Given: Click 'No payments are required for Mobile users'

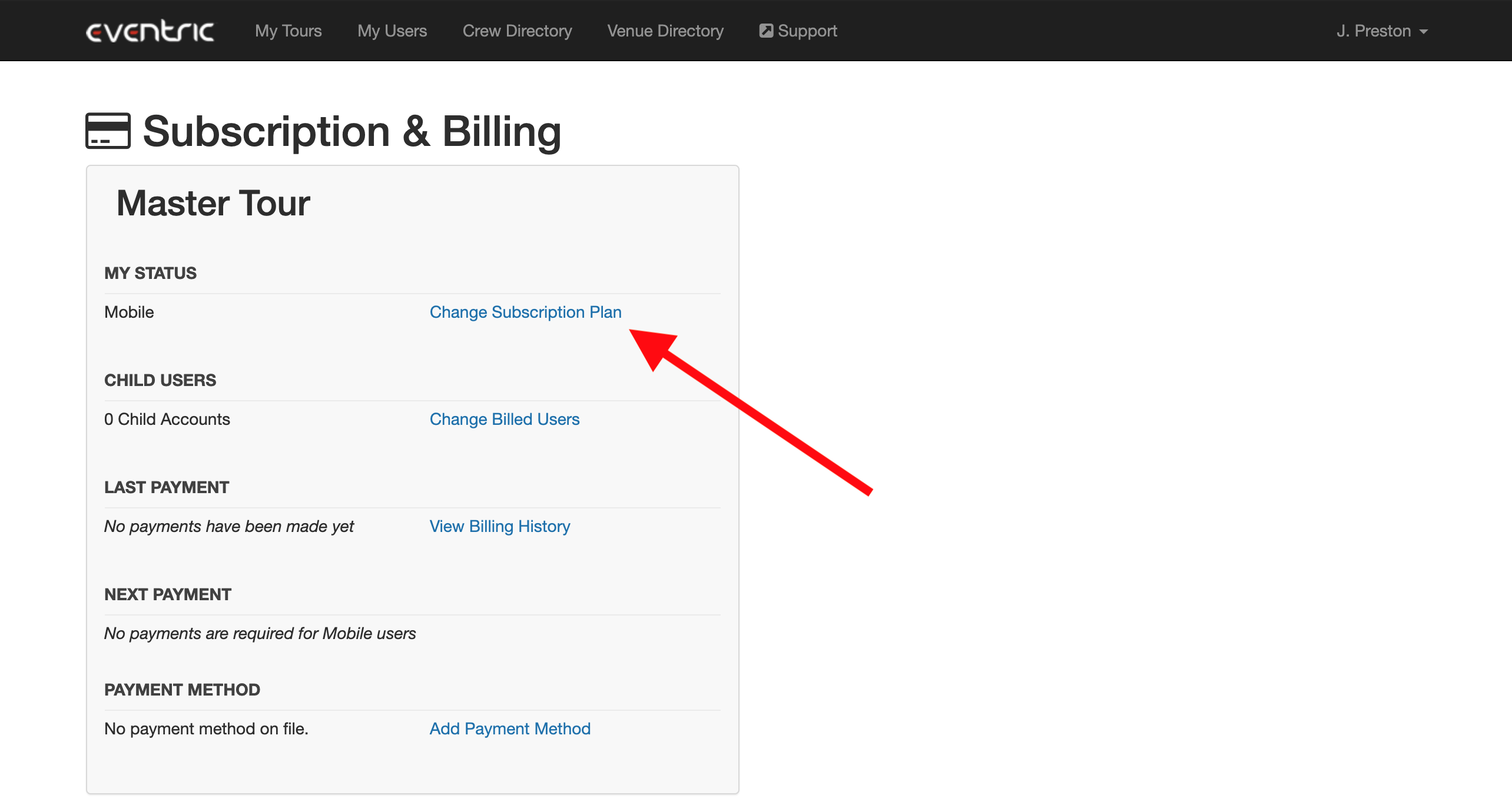Looking at the screenshot, I should point(260,633).
